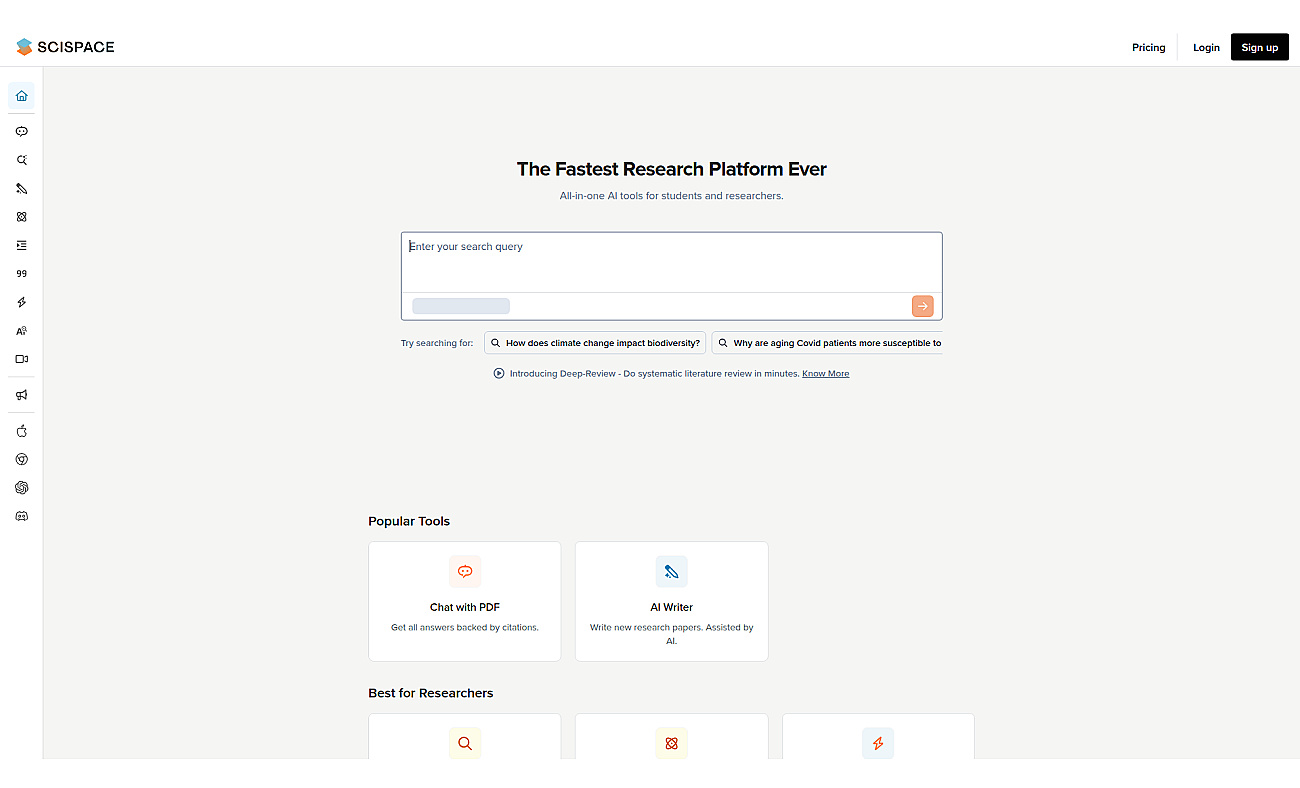Click the 'Try searching for:' label

pos(437,343)
